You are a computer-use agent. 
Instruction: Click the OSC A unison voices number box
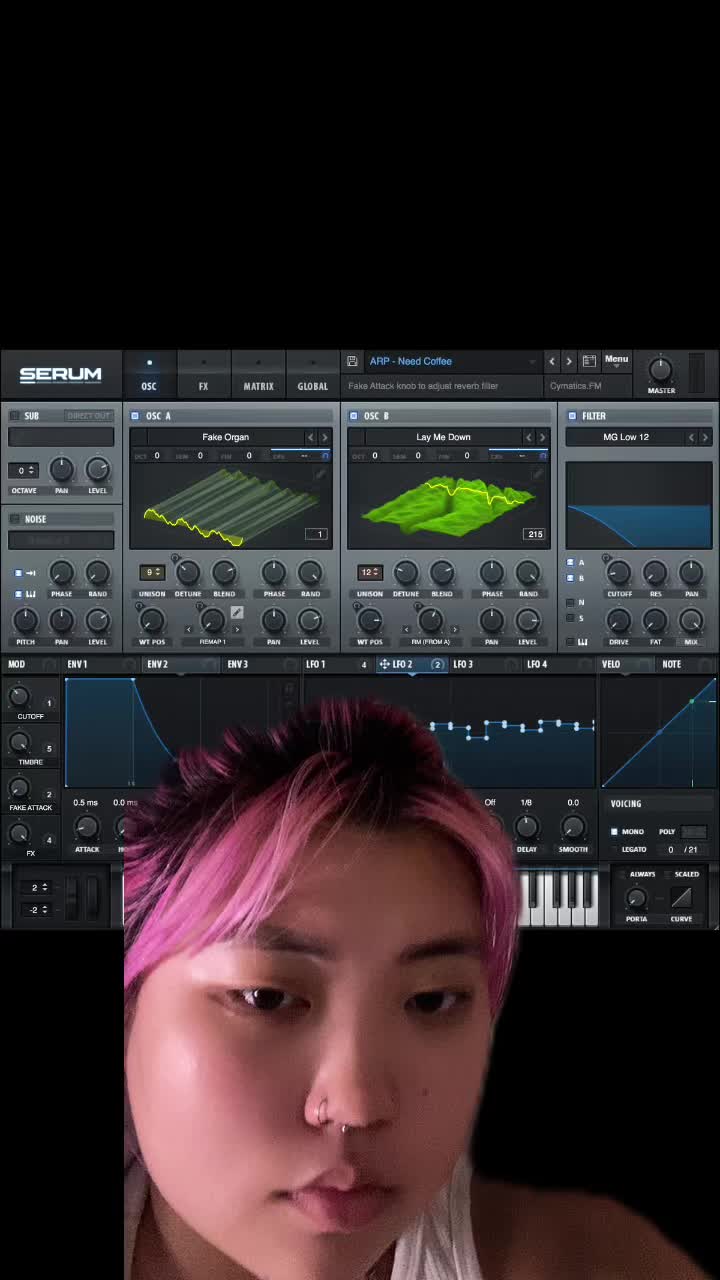click(x=152, y=572)
